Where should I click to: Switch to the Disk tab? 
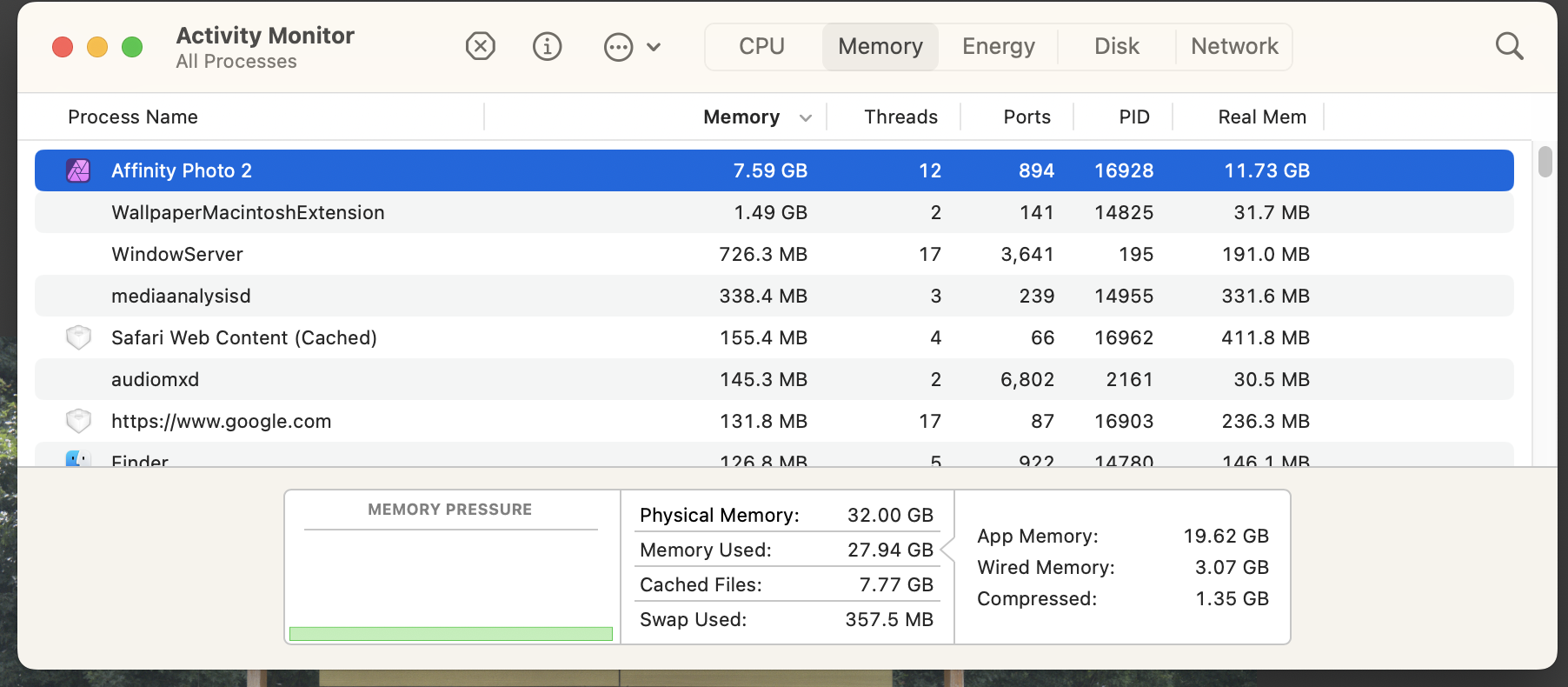(1117, 46)
